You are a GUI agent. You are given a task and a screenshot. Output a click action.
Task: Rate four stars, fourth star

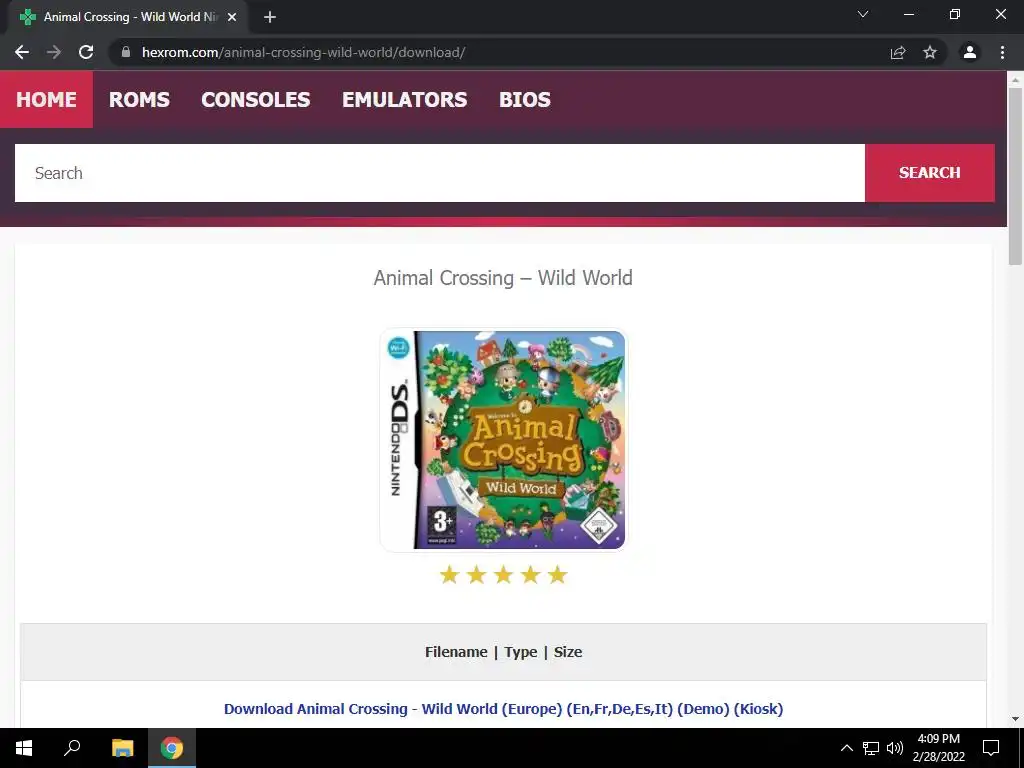click(x=530, y=575)
